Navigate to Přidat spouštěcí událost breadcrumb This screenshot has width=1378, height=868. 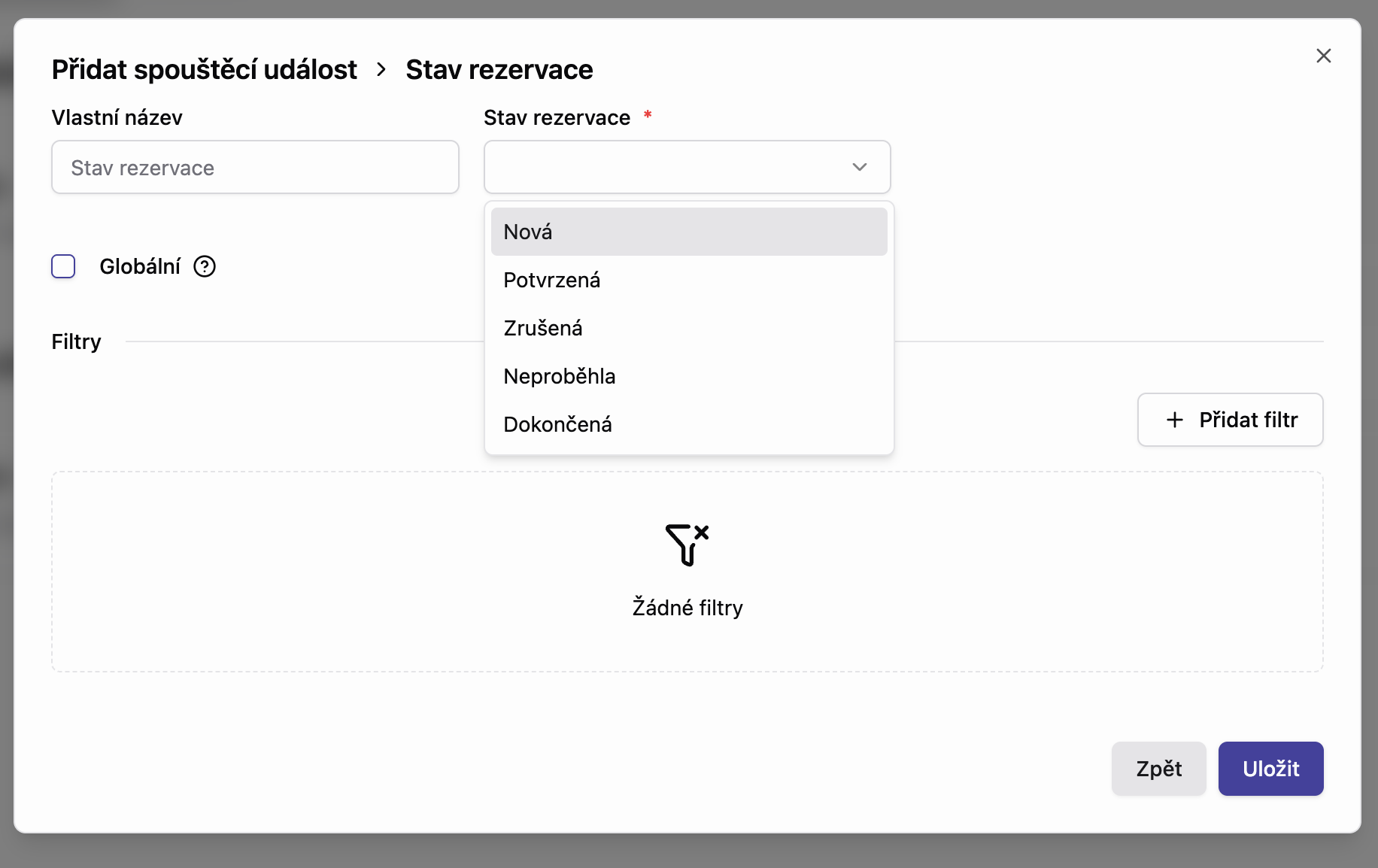pyautogui.click(x=204, y=70)
